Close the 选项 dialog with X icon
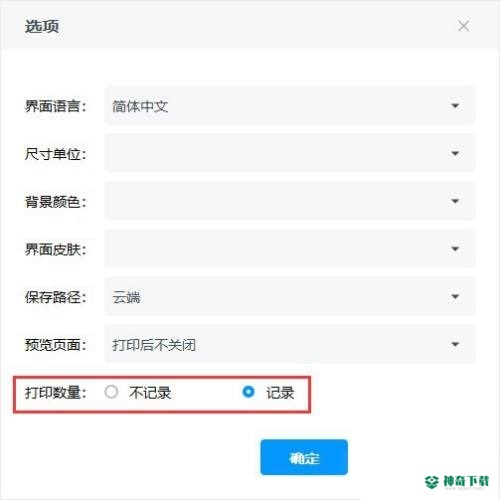The width and height of the screenshot is (500, 500). click(463, 26)
